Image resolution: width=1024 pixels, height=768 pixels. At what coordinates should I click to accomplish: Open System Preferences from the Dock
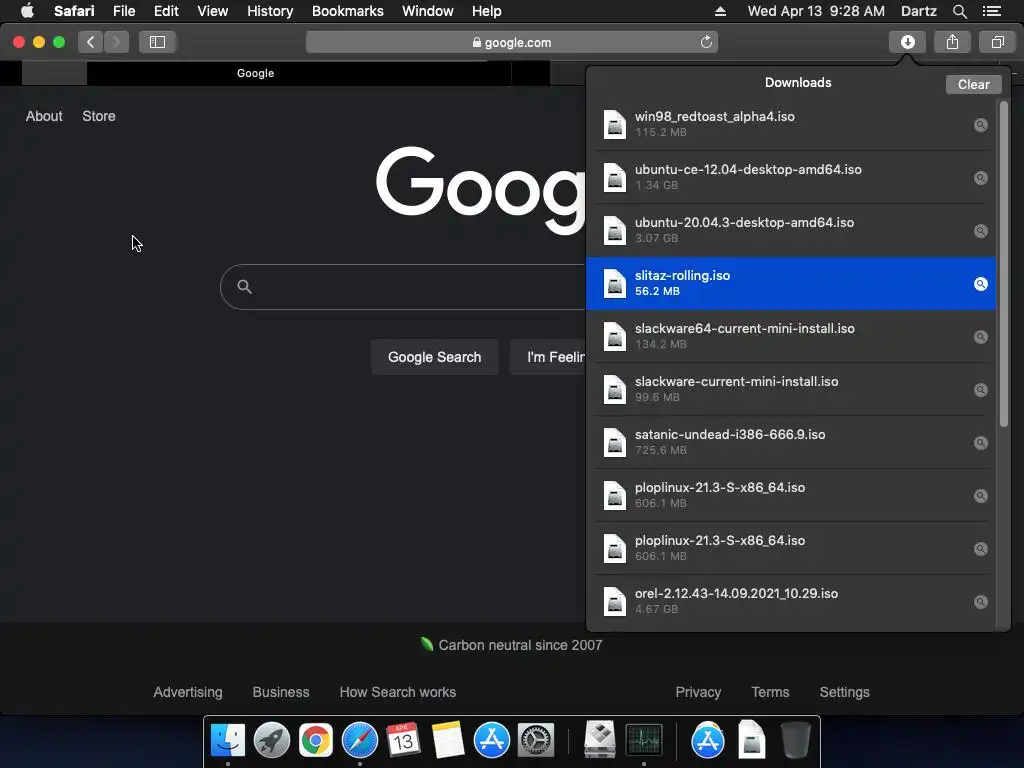(536, 740)
